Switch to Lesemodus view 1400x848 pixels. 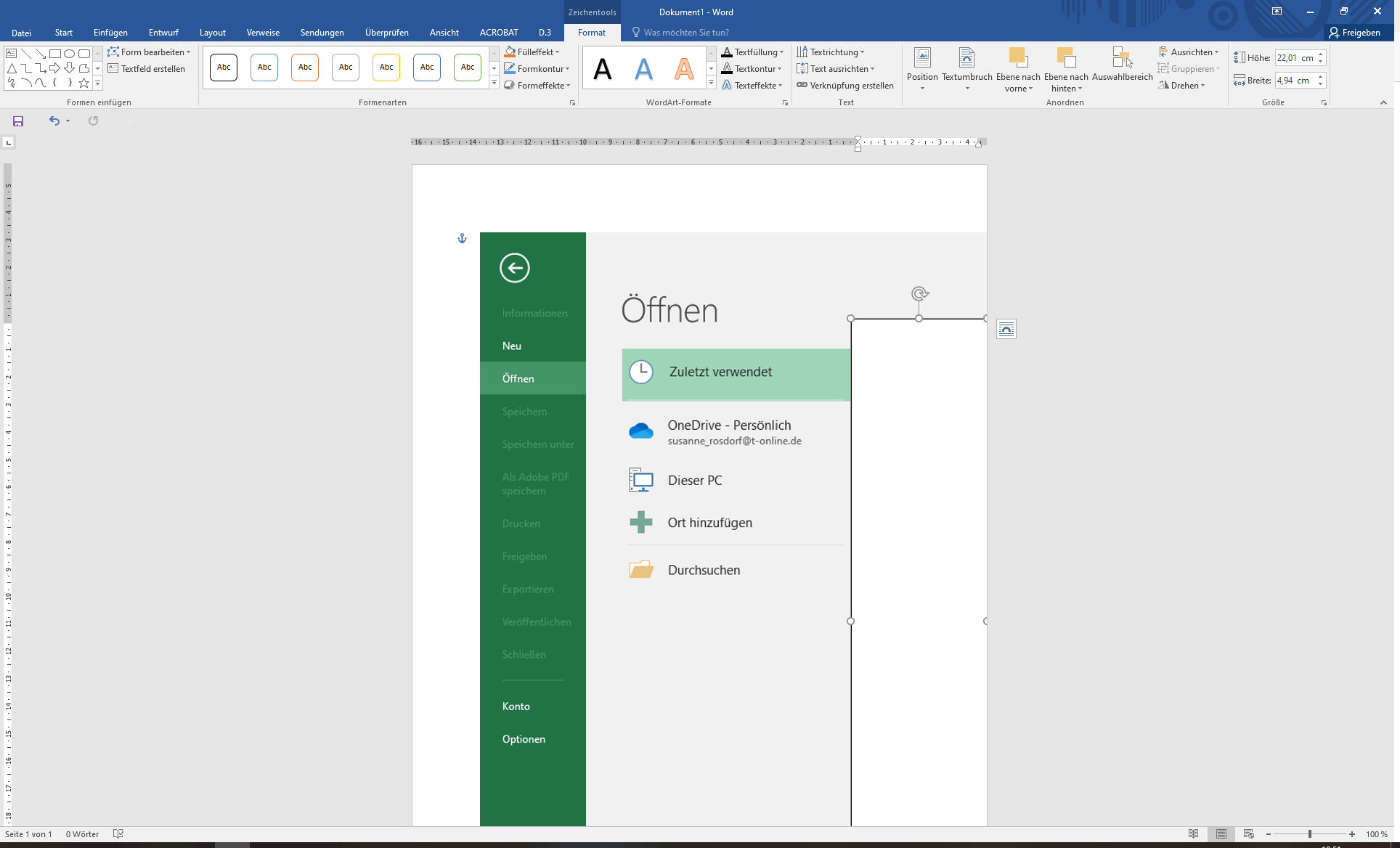pos(1193,834)
